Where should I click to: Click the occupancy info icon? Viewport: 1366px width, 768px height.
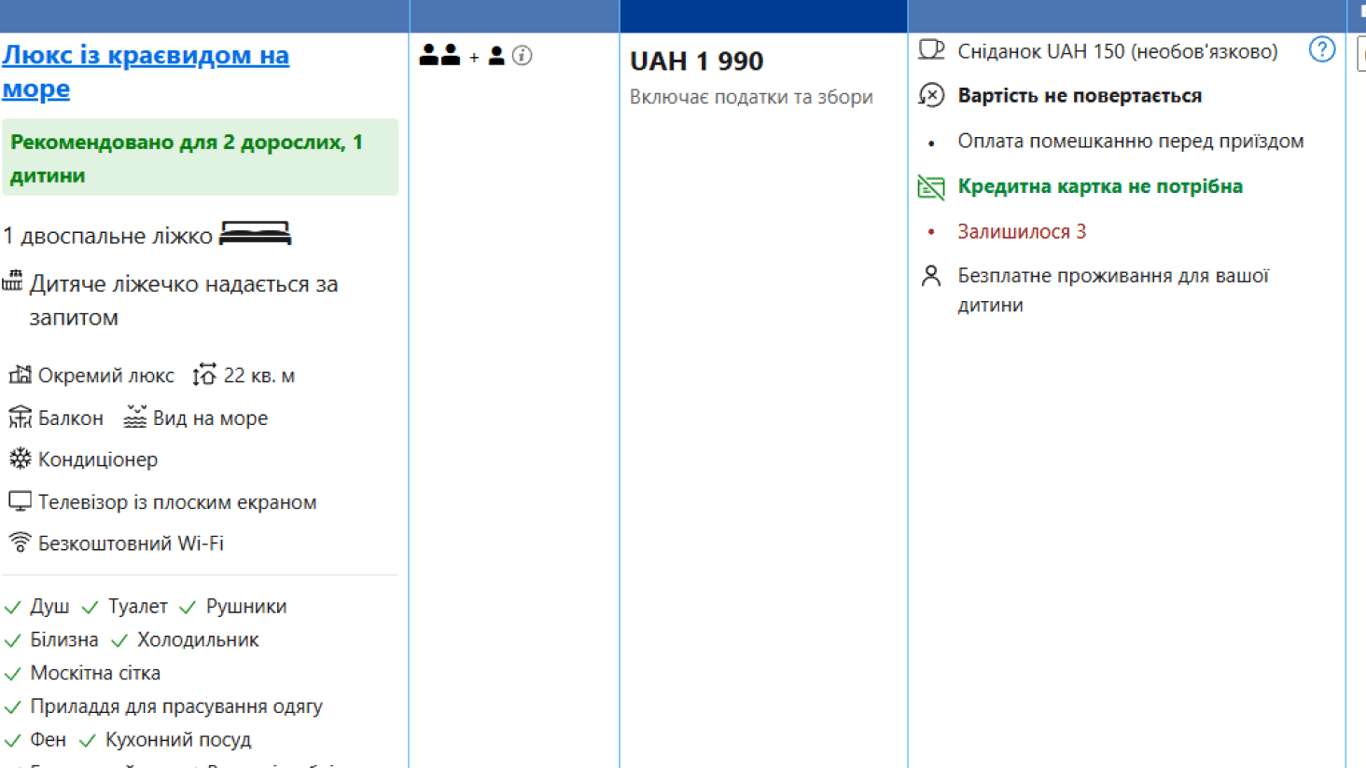tap(522, 56)
